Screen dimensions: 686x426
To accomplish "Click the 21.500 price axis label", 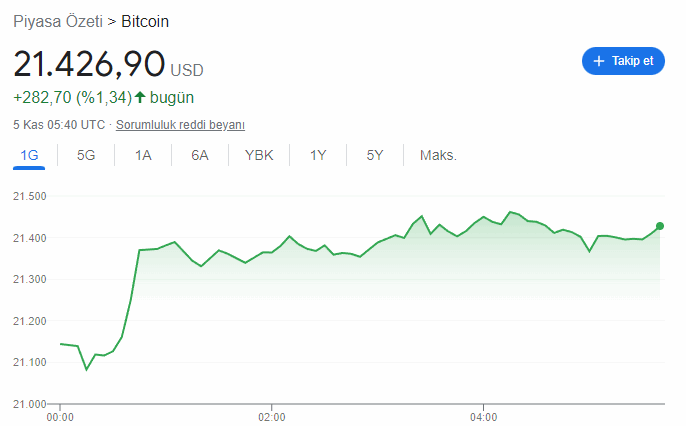I will (x=30, y=196).
